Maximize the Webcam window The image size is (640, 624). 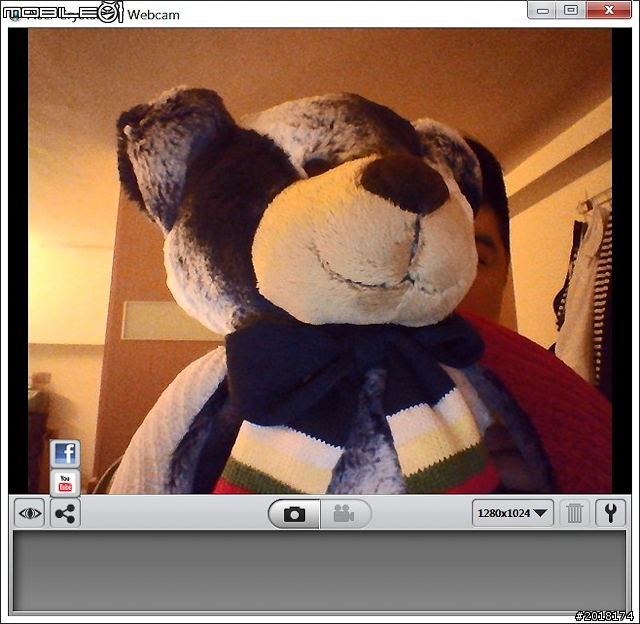click(x=571, y=10)
